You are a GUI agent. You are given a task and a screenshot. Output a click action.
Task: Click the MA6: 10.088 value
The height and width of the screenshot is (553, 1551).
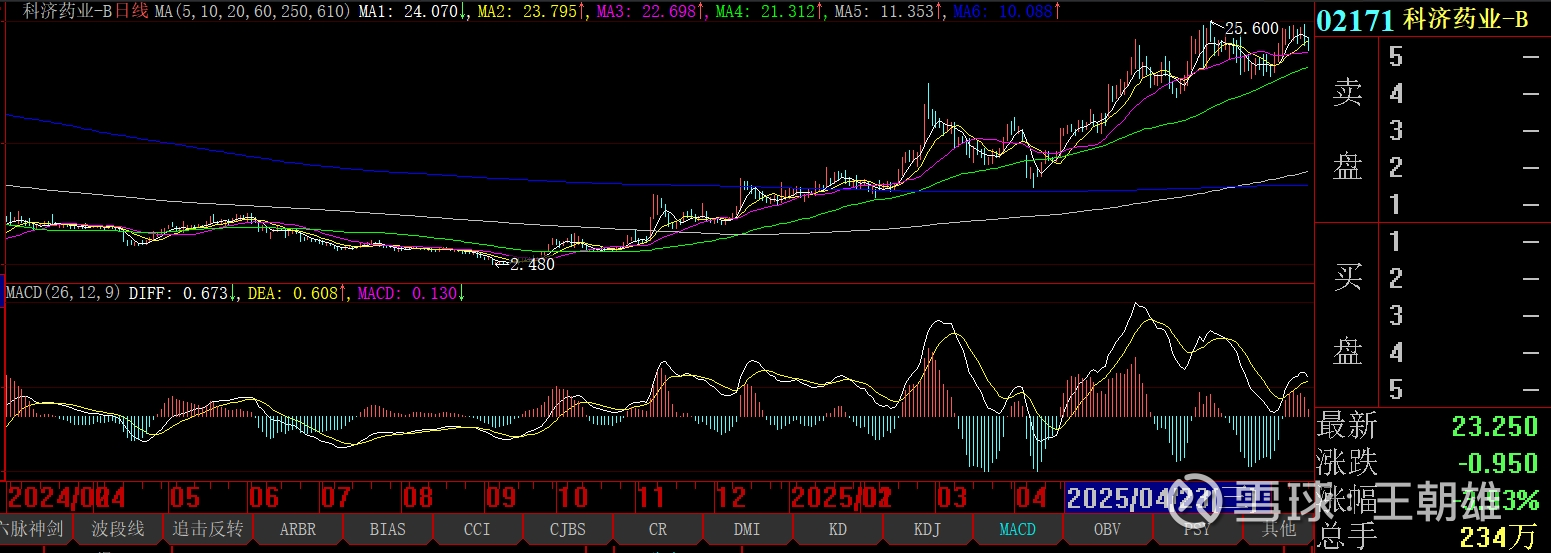click(1008, 11)
